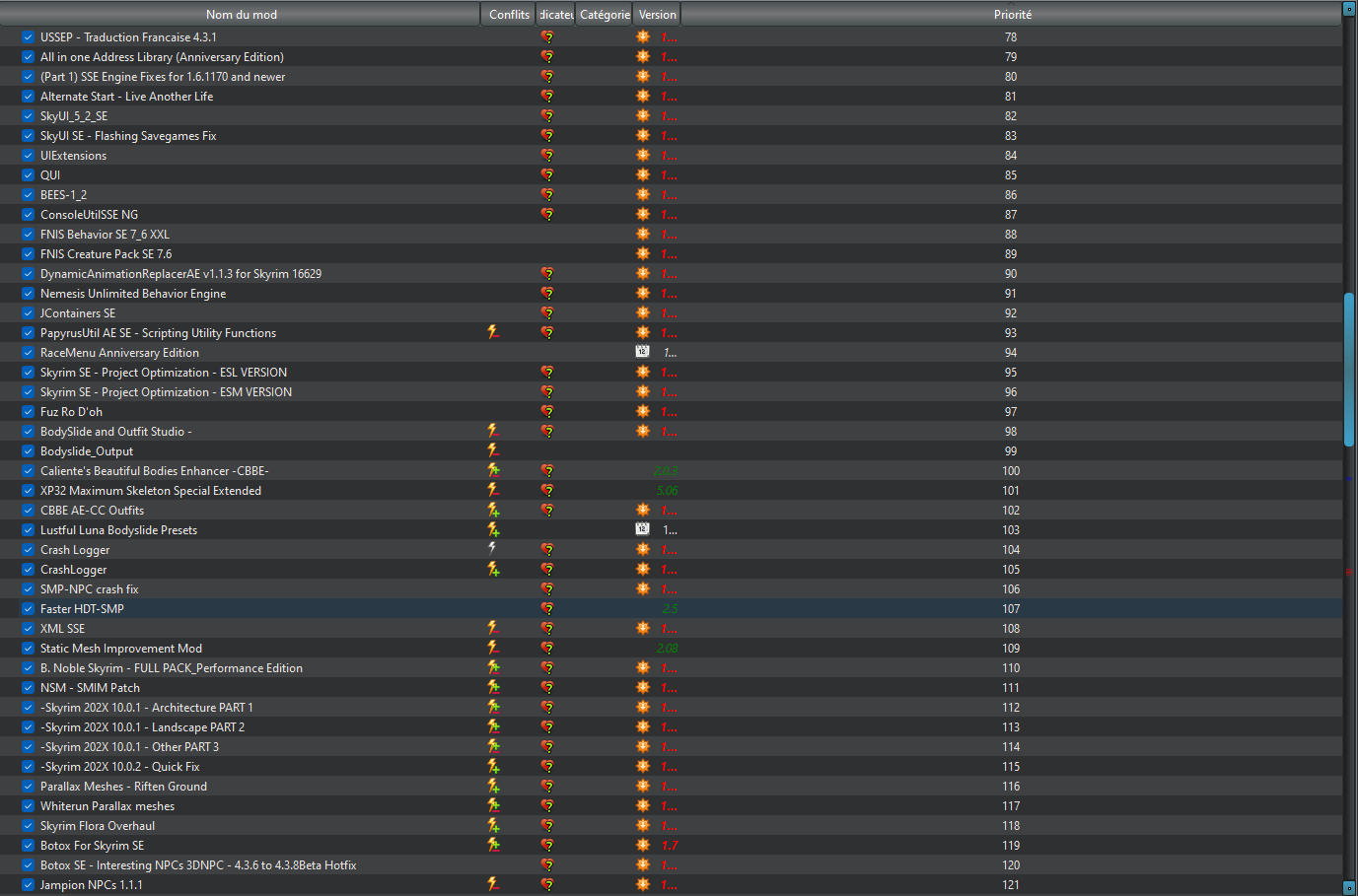Viewport: 1358px width, 896px height.
Task: Select Skyrim SE - Project Optimization - ESL VERSION
Action: pyautogui.click(x=164, y=372)
